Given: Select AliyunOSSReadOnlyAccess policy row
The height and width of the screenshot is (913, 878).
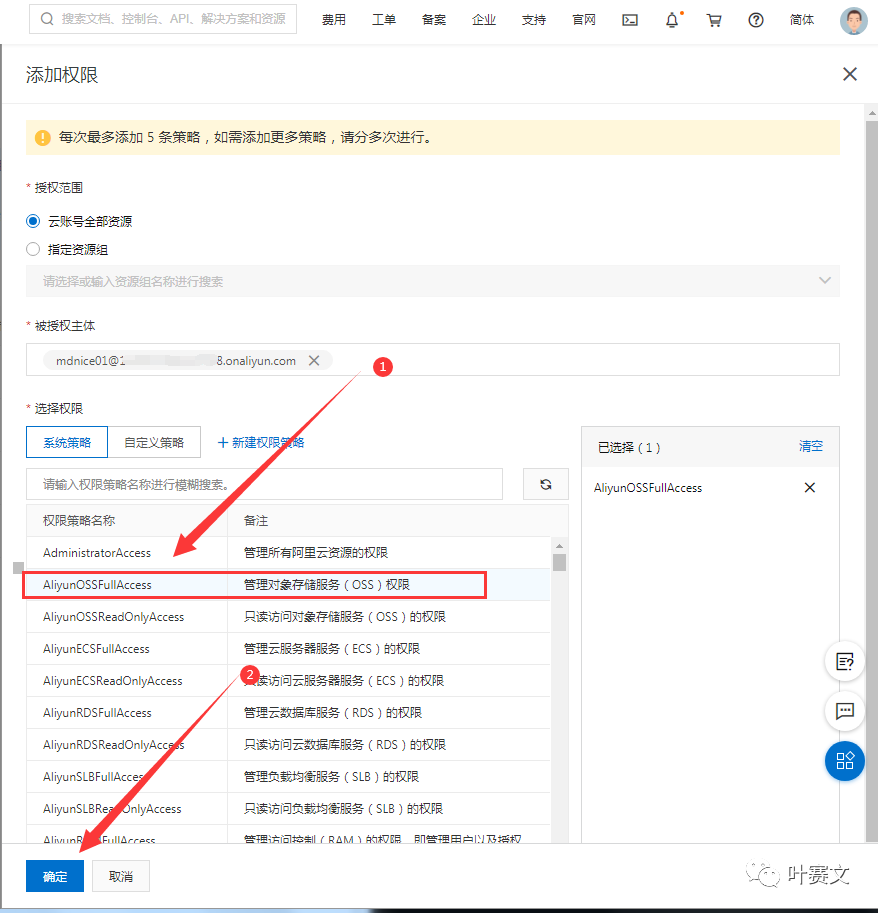Looking at the screenshot, I should [x=288, y=617].
